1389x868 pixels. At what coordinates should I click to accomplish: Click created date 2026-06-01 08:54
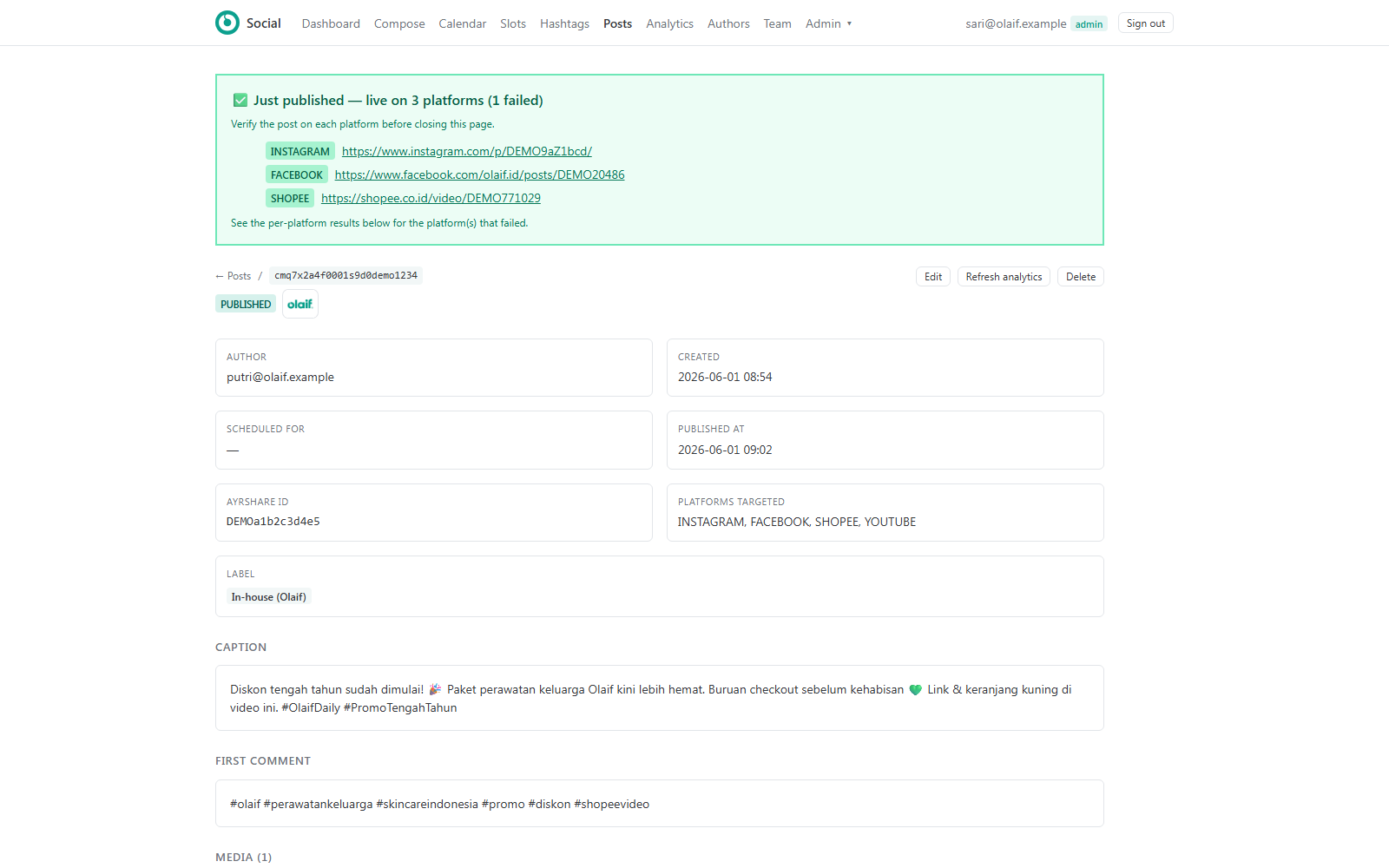(725, 377)
